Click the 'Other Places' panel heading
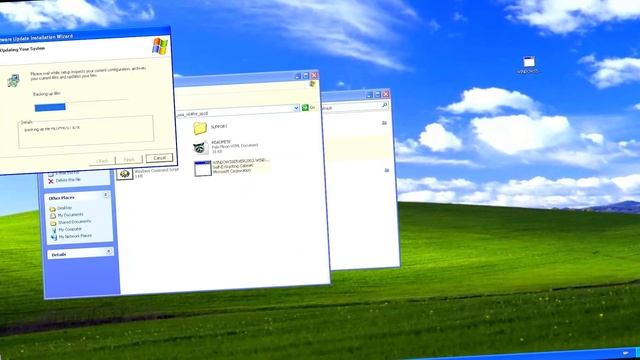This screenshot has height=360, width=640. tap(61, 198)
